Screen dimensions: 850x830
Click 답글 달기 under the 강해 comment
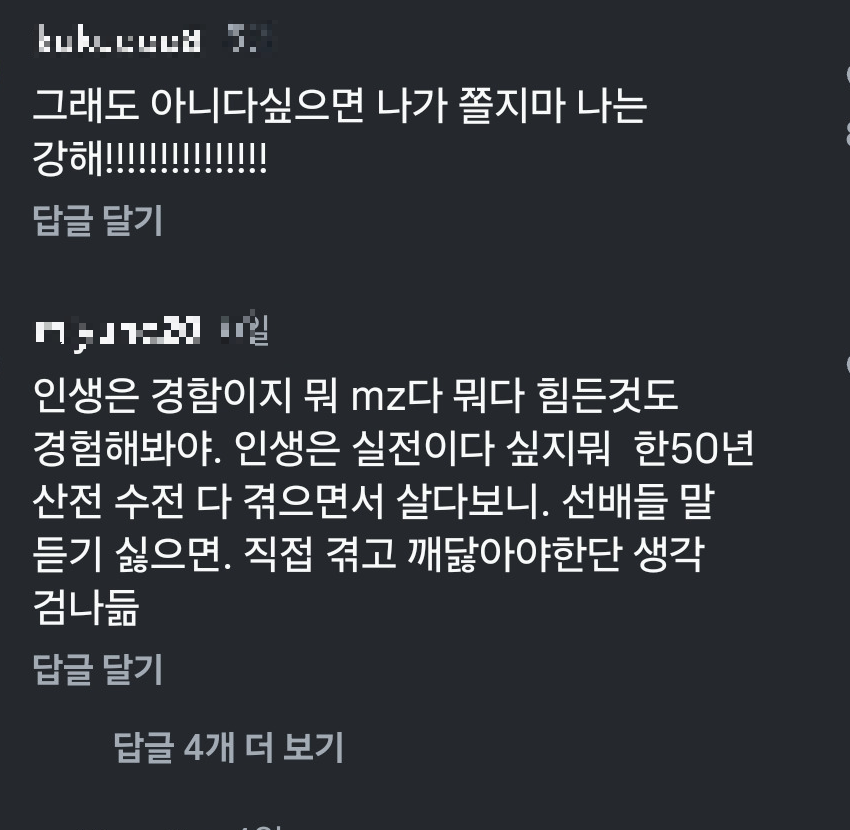pos(98,220)
